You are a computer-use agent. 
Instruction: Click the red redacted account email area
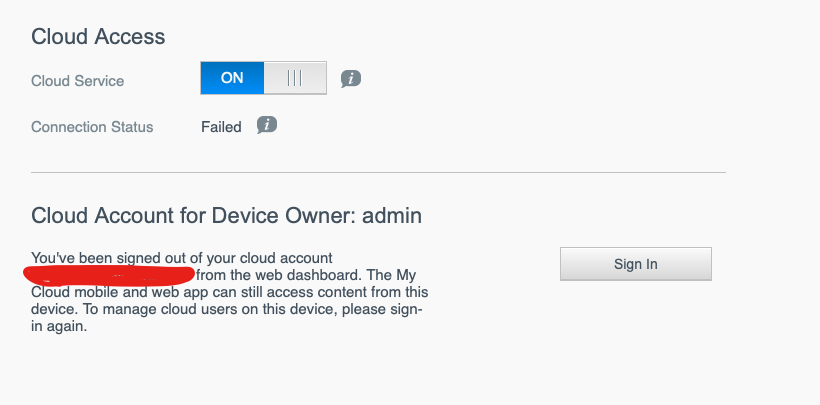click(110, 273)
